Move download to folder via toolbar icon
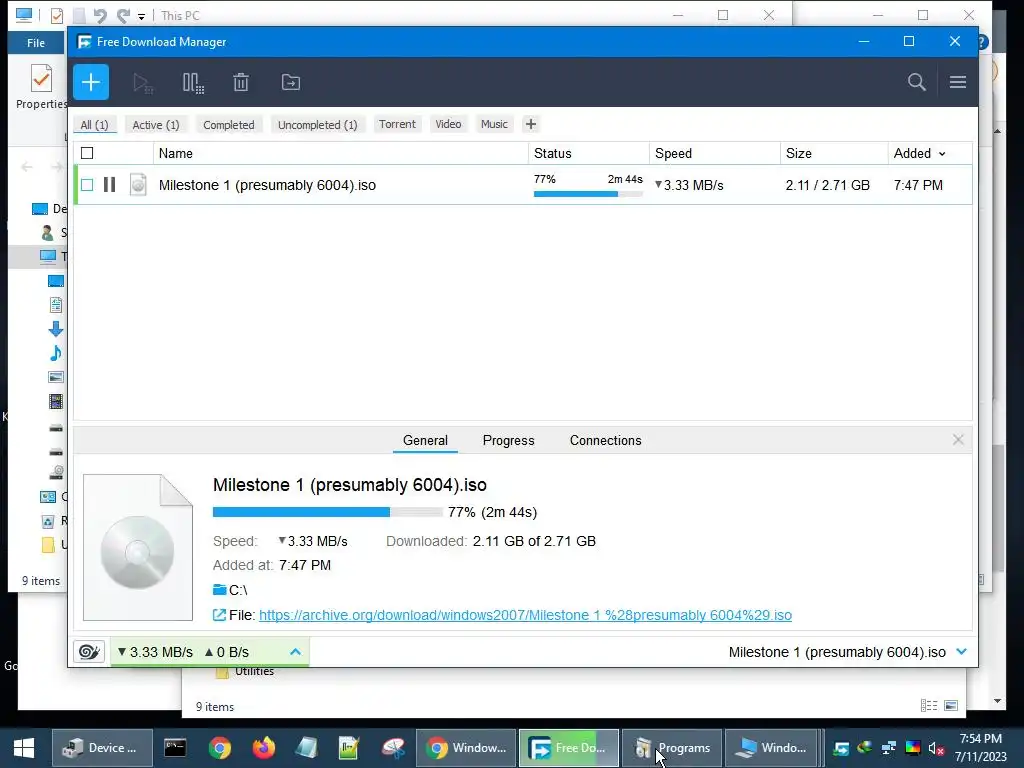1024x768 pixels. [x=291, y=82]
